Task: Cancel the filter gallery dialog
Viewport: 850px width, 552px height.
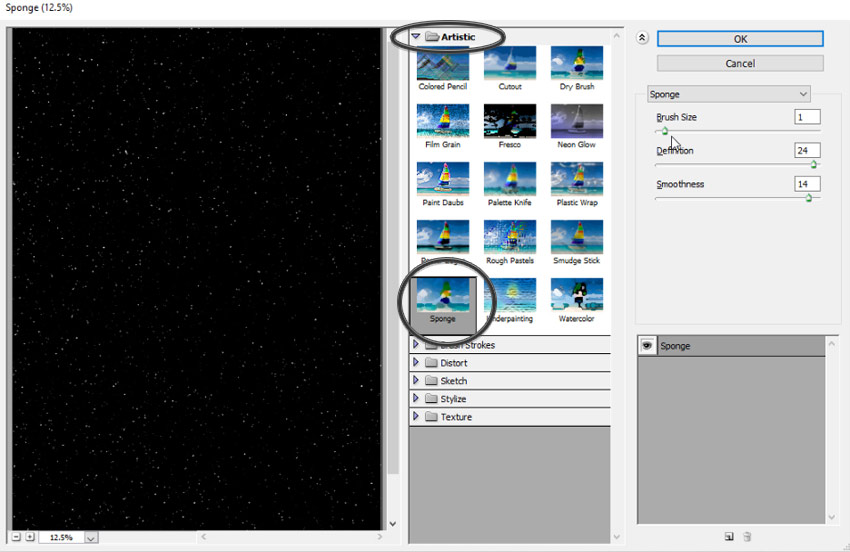Action: tap(740, 63)
